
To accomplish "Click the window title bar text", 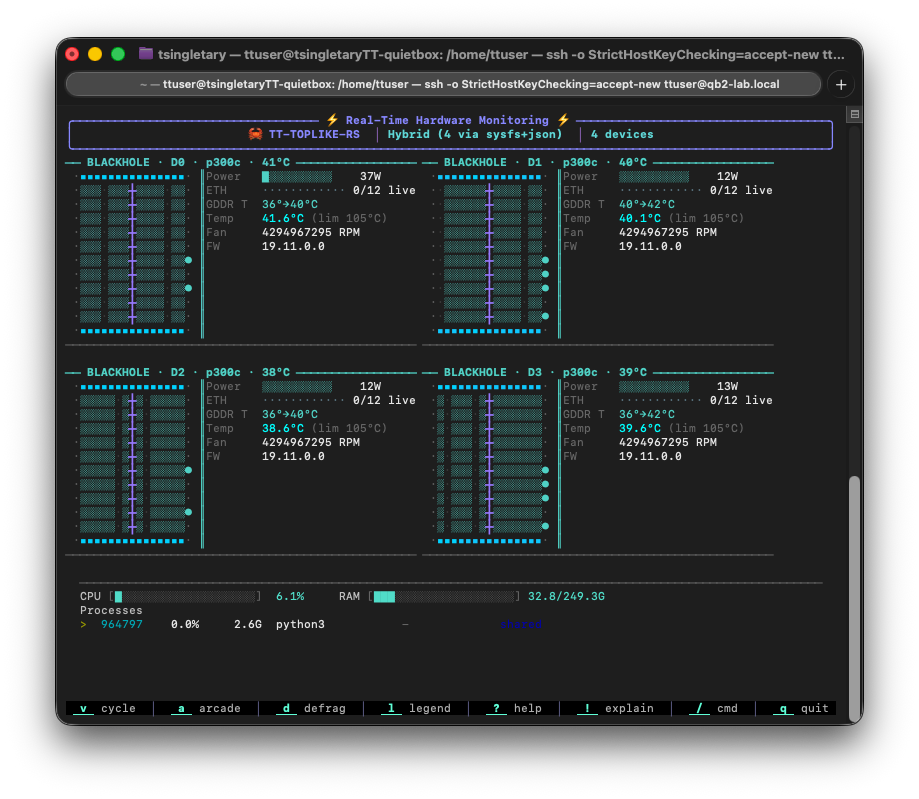I will (501, 55).
